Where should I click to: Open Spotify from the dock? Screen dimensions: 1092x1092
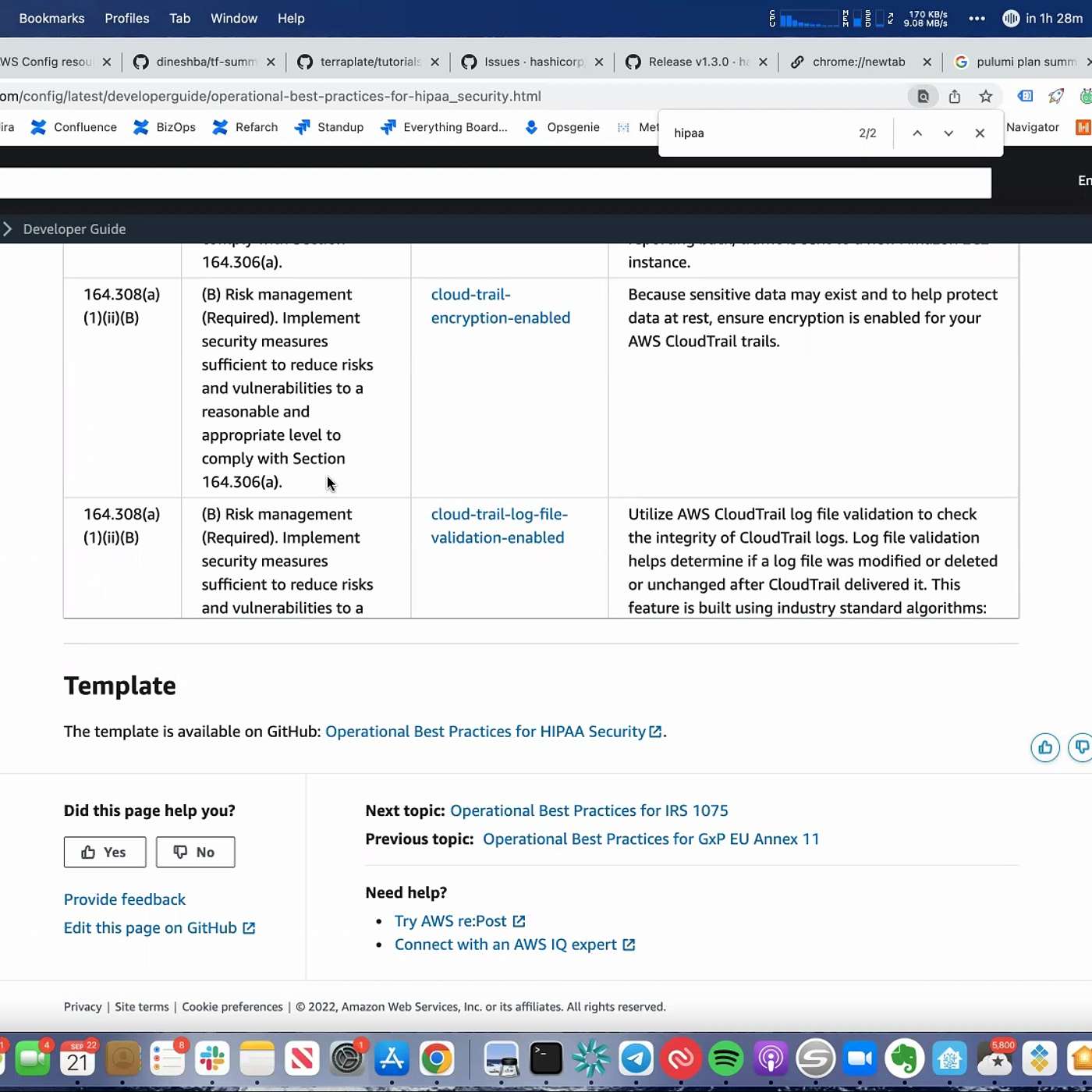click(725, 1058)
